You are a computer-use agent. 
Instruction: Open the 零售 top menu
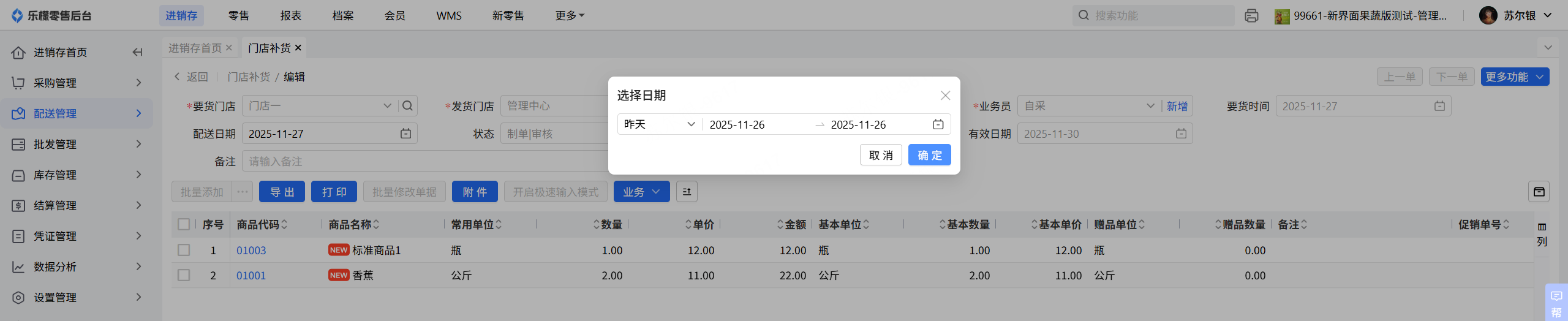point(238,16)
